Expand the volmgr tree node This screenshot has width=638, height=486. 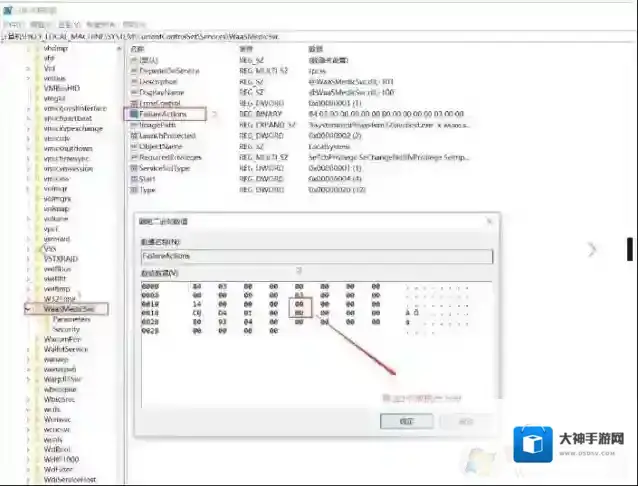[26, 187]
